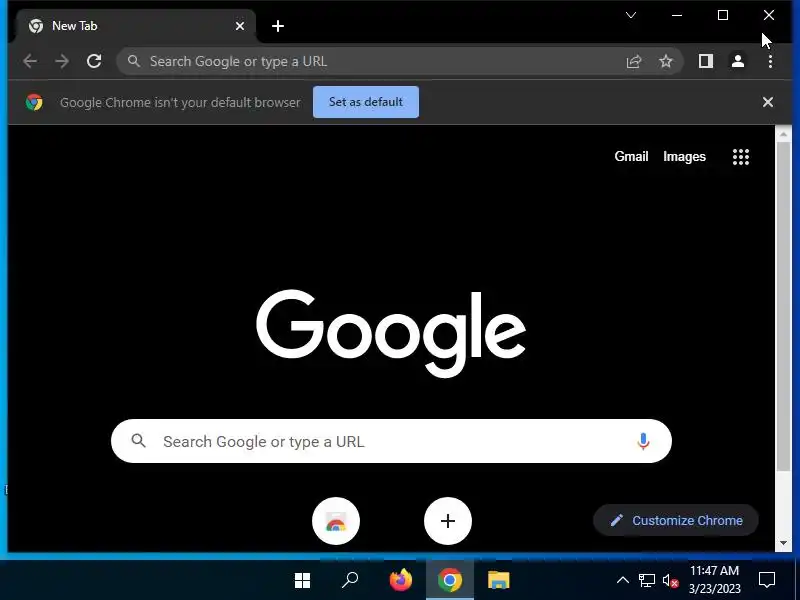Open the network status tray icon
This screenshot has height=600, width=800.
(646, 580)
